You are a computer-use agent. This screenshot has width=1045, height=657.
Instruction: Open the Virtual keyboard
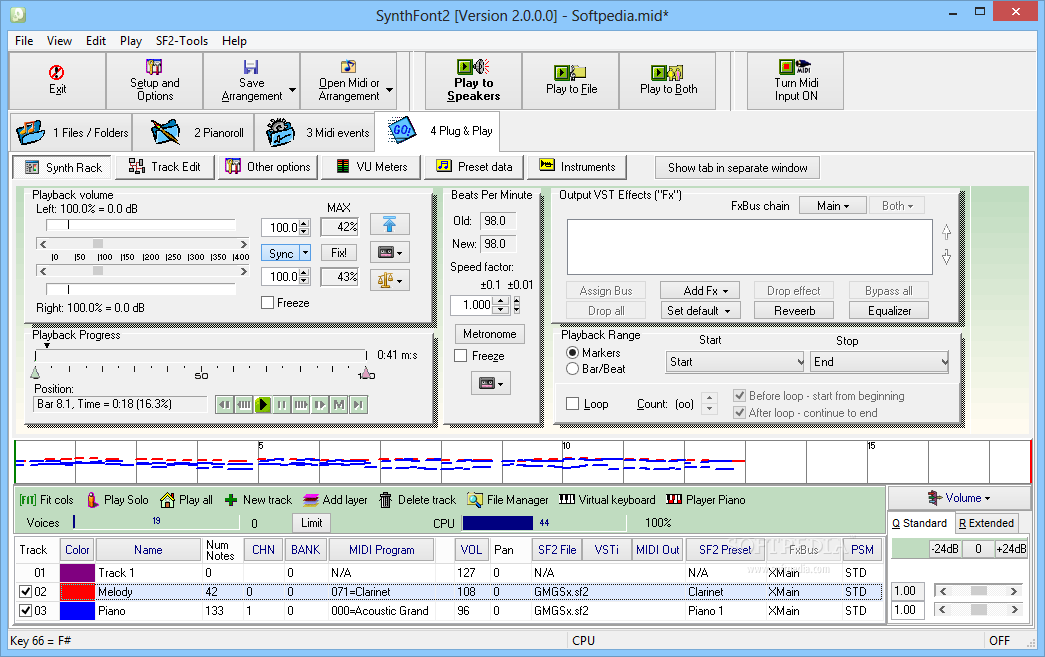pyautogui.click(x=607, y=500)
